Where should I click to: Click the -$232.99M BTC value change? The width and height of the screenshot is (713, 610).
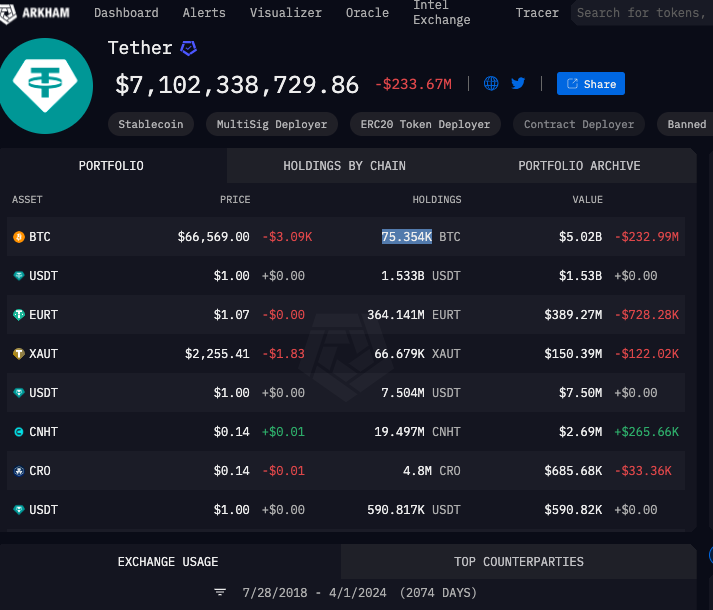coord(647,237)
